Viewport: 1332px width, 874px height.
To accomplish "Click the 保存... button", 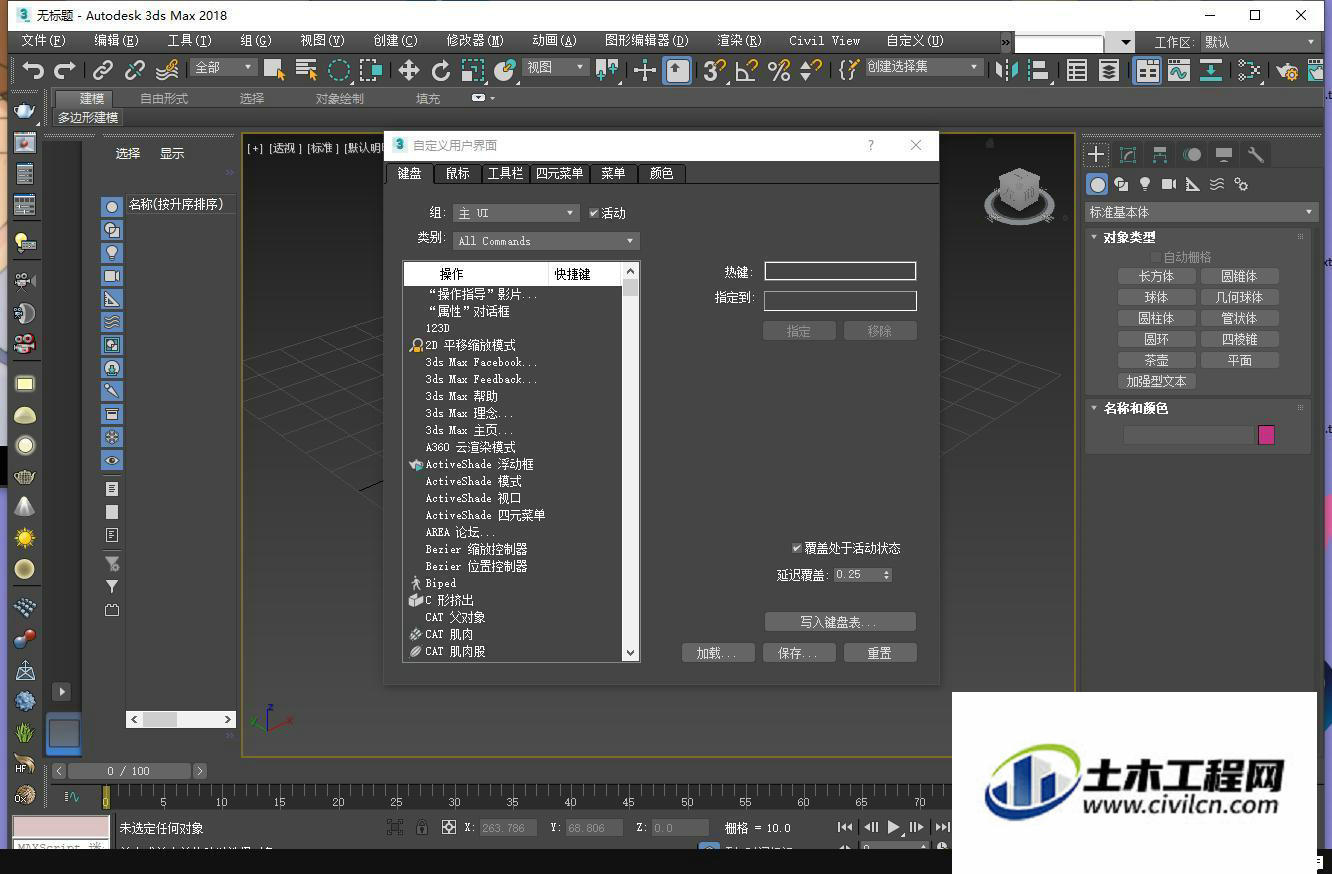I will click(798, 653).
